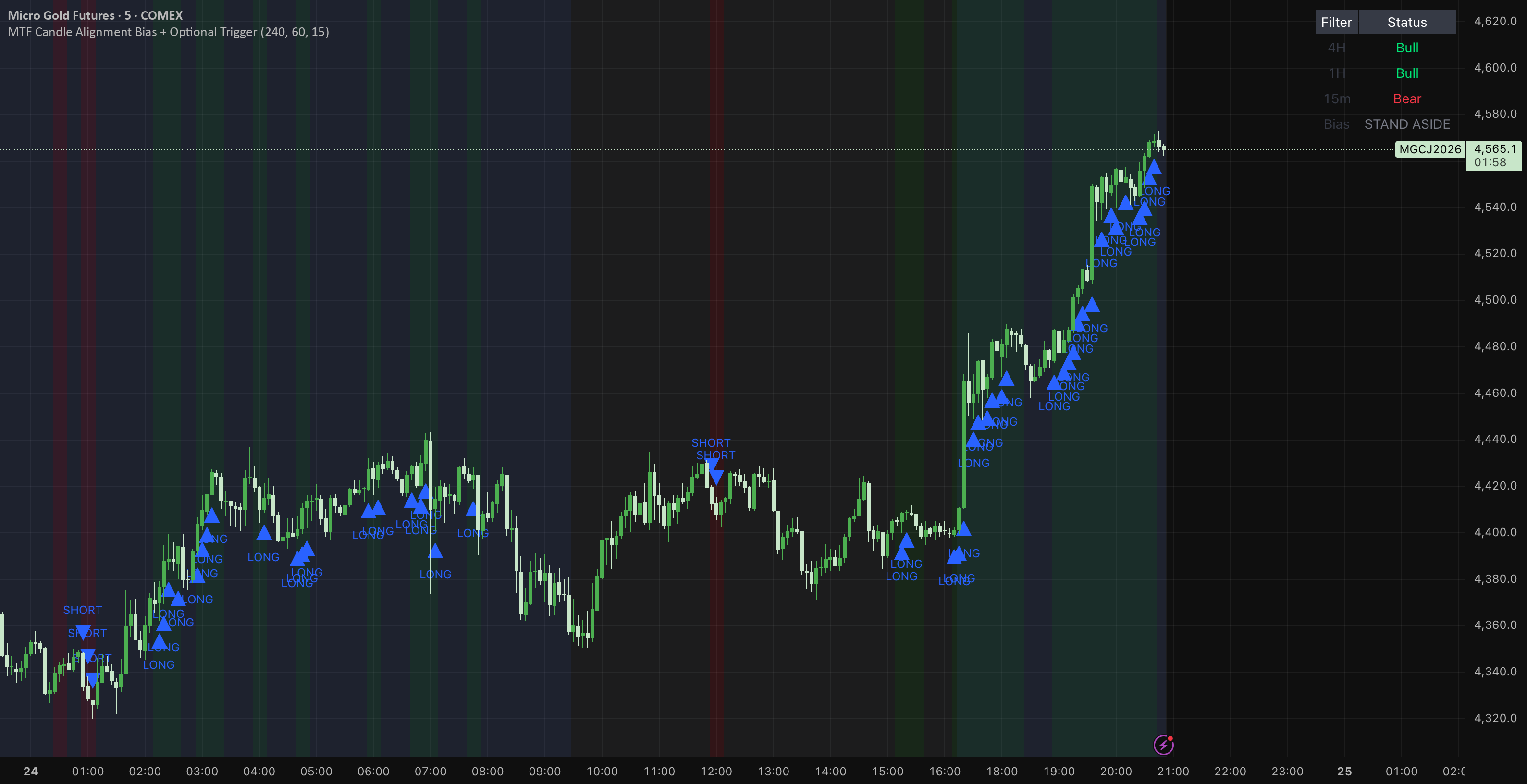Click the 4,420.0 price axis label

1495,485
